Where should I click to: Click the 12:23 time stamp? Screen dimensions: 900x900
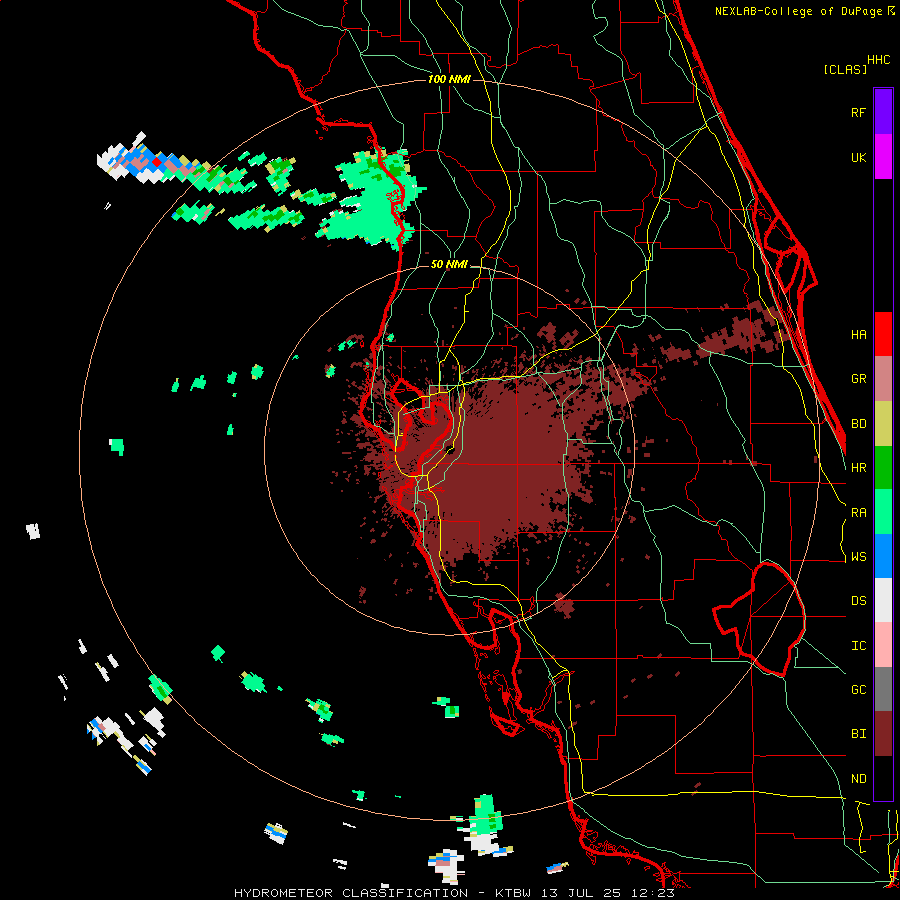[652, 893]
